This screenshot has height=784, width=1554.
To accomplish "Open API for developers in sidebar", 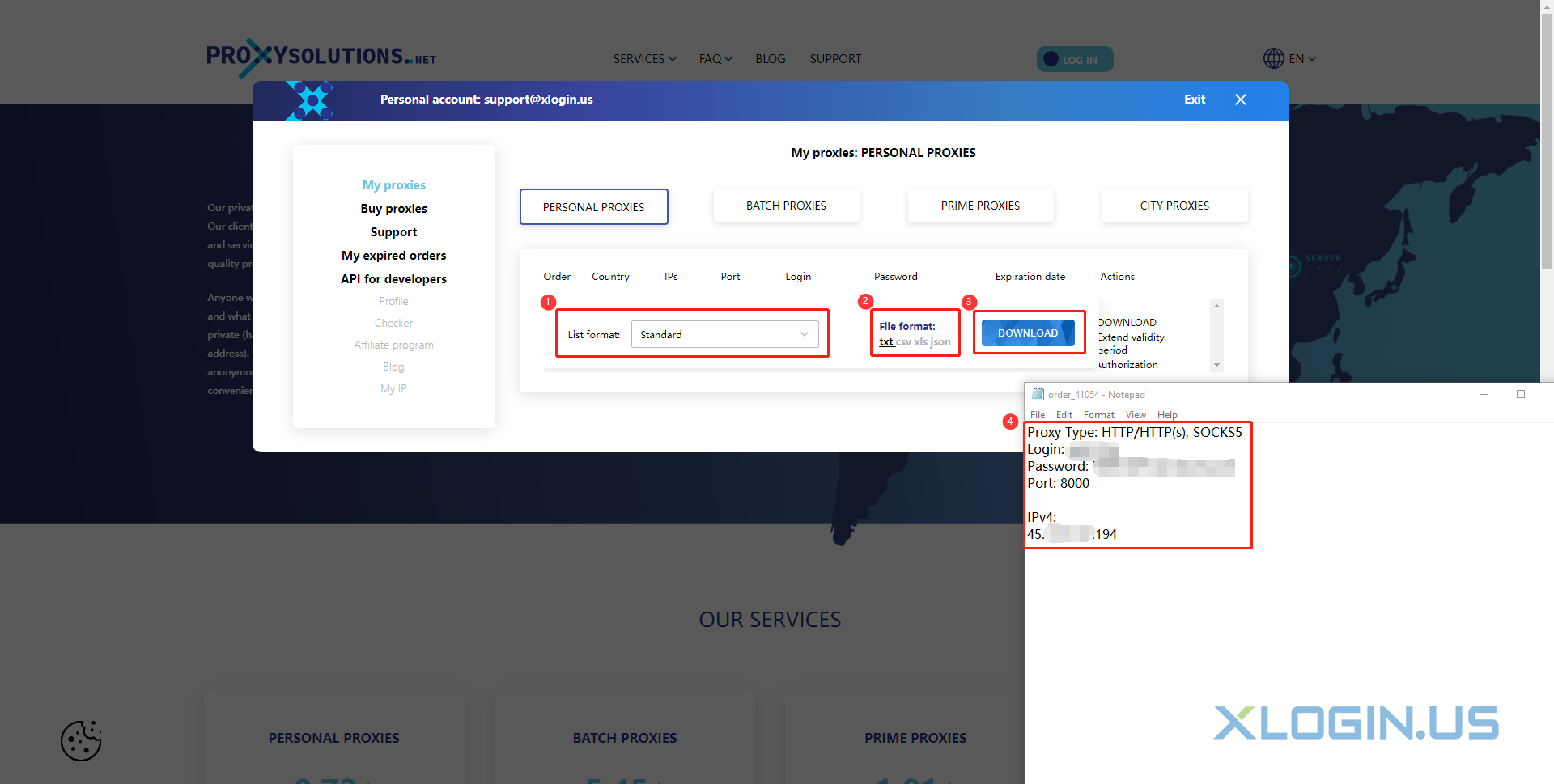I will coord(393,279).
